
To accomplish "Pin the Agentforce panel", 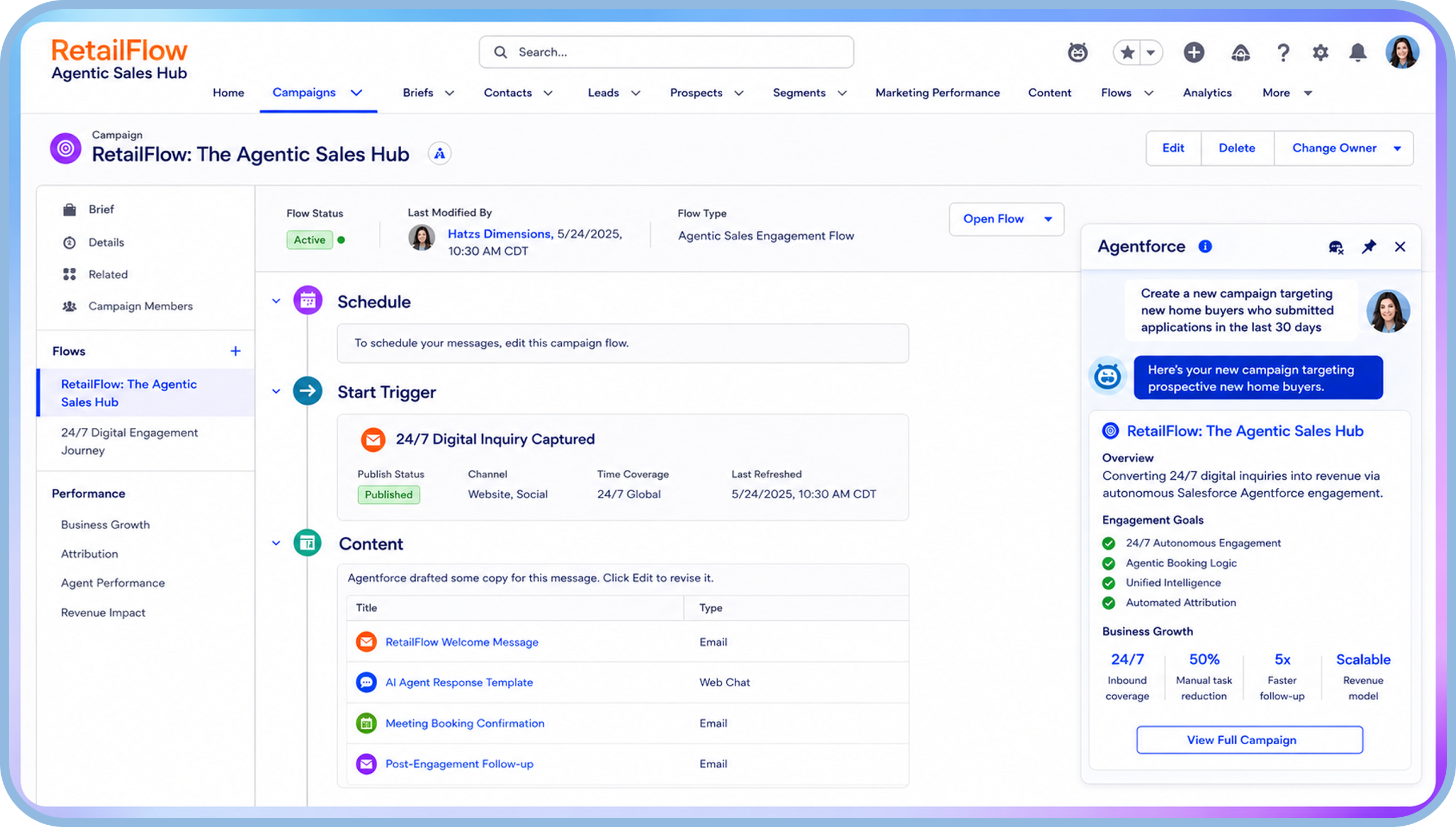I will [x=1369, y=247].
